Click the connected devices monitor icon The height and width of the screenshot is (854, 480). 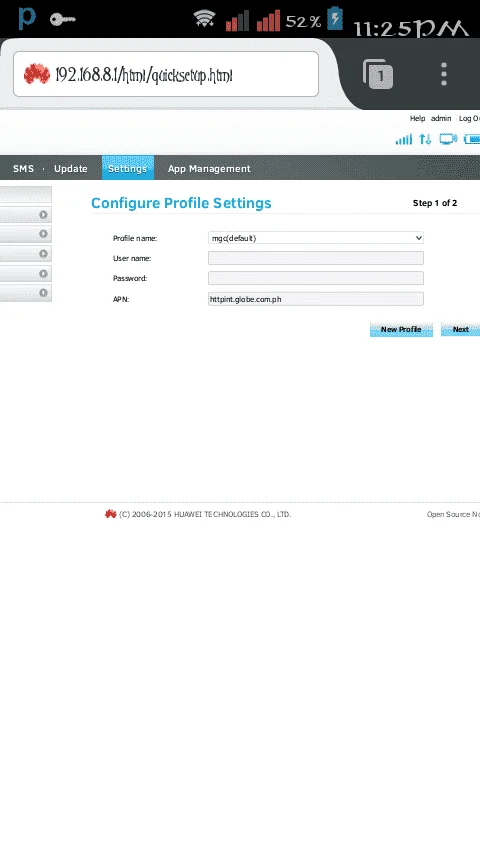(448, 139)
